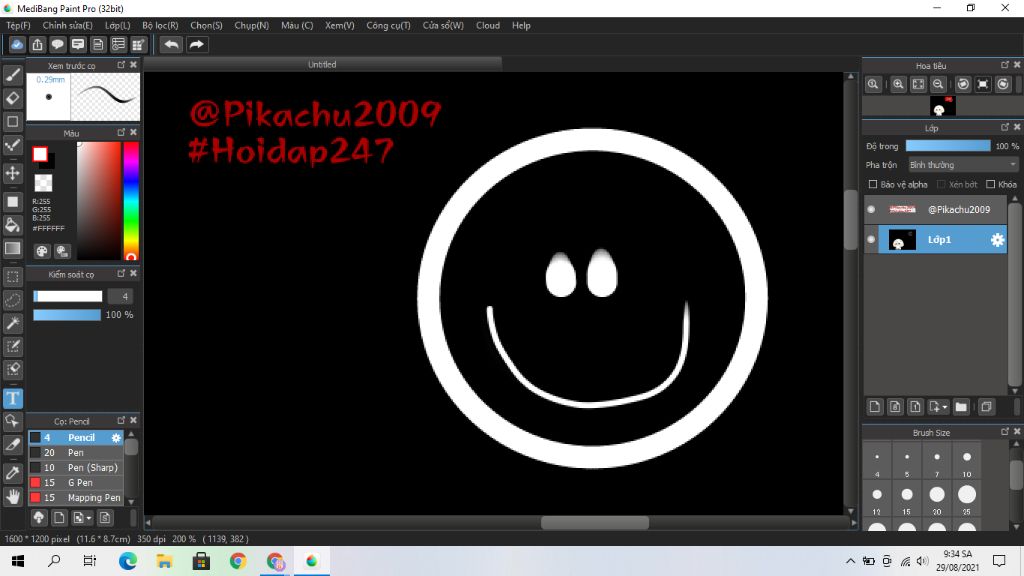Select the Select Pen tool
Image resolution: width=1024 pixels, height=576 pixels.
12,346
